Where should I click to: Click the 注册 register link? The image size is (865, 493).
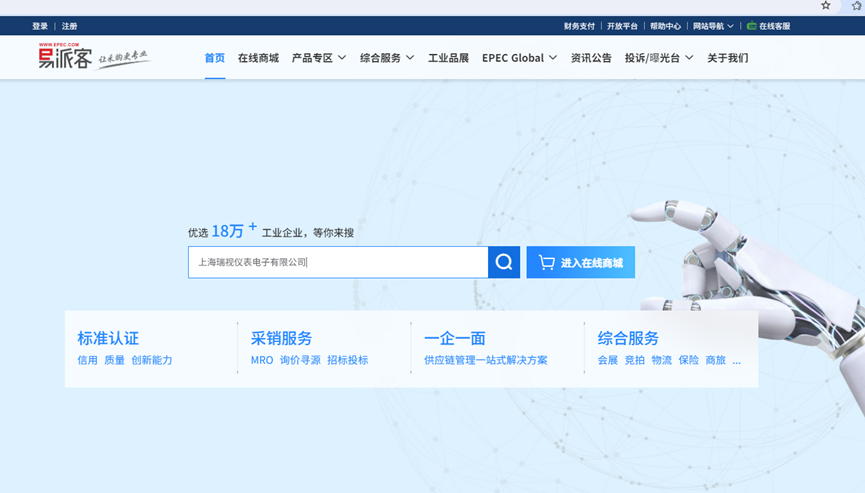point(69,26)
